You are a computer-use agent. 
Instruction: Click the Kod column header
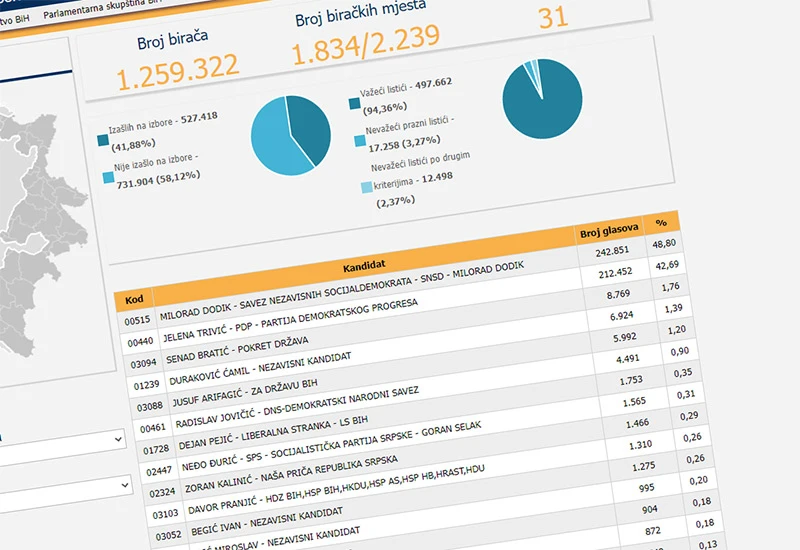click(134, 299)
